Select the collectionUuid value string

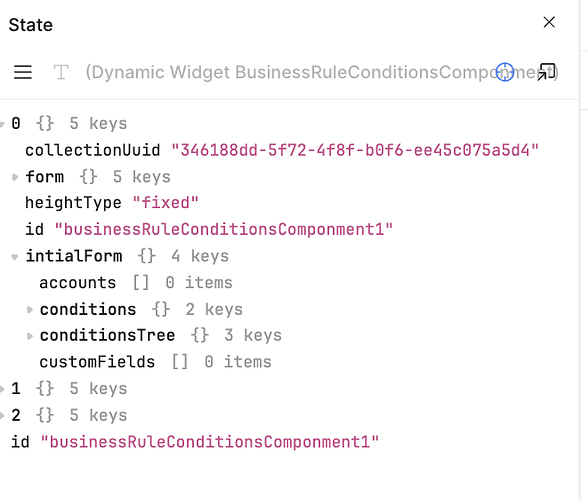tap(355, 150)
